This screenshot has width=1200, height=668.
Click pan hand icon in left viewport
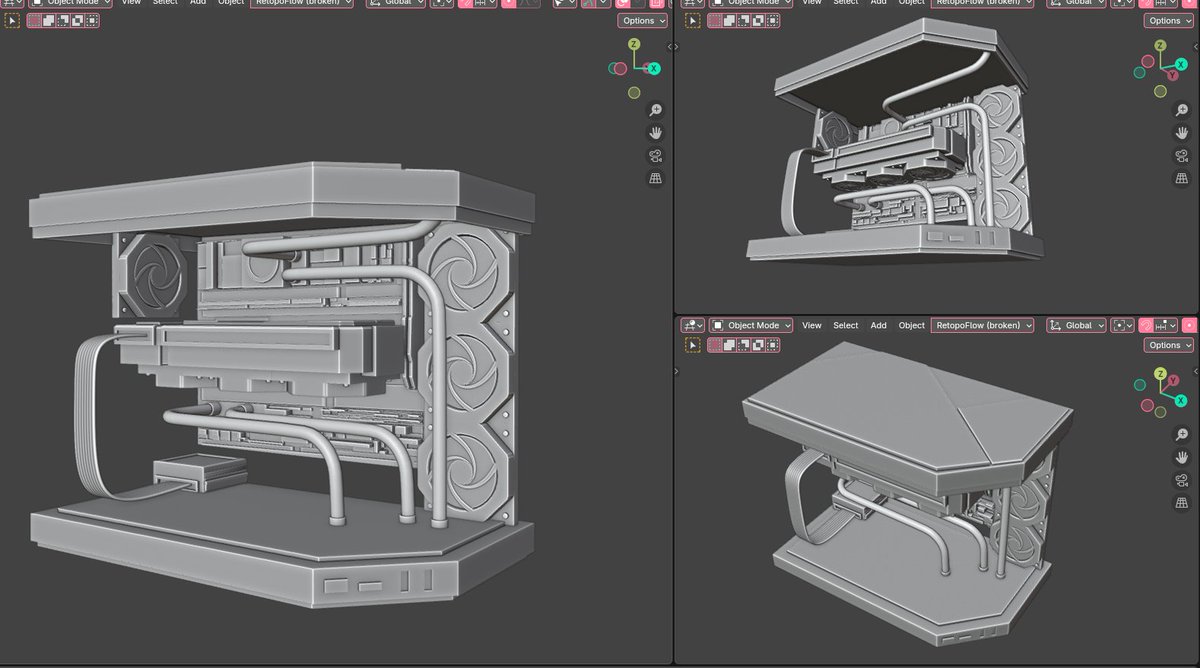(x=656, y=133)
